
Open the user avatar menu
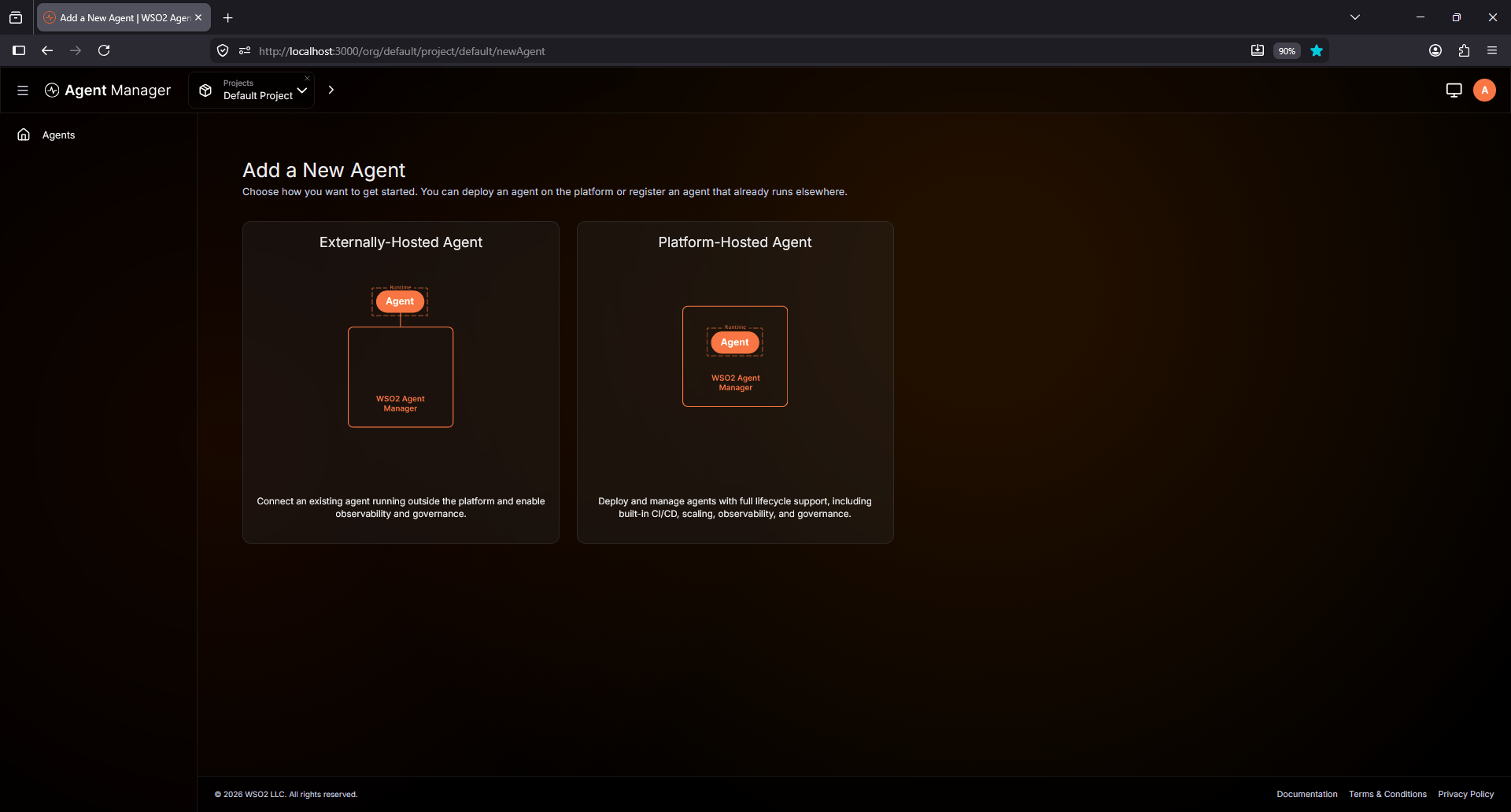pyautogui.click(x=1484, y=90)
